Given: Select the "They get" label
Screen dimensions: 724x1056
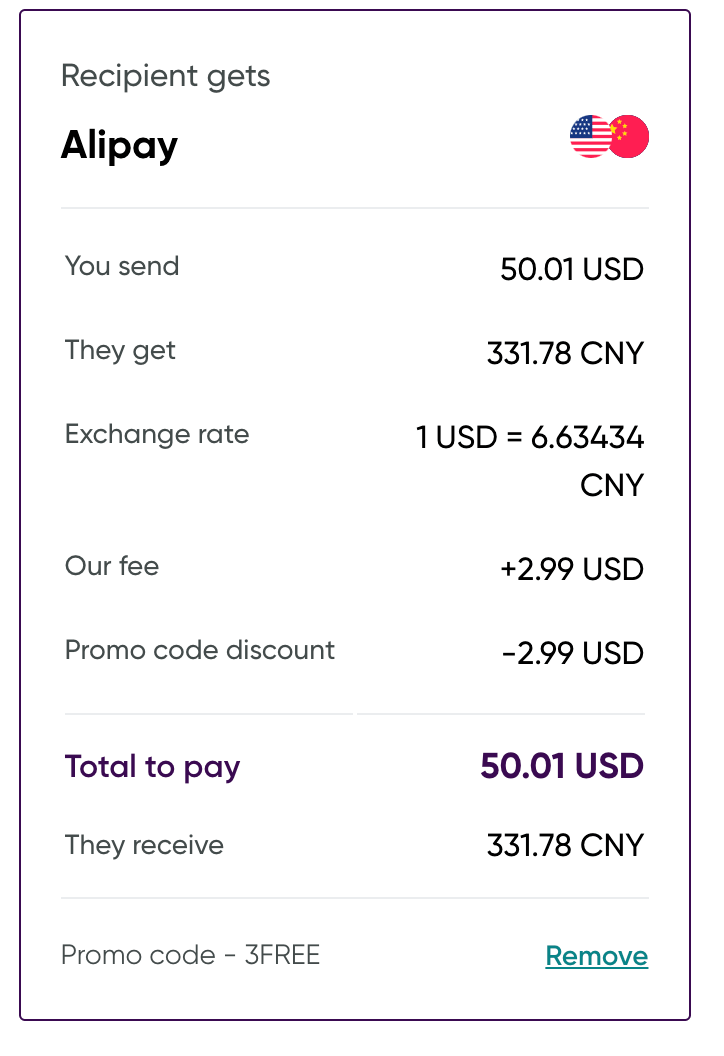Looking at the screenshot, I should [120, 350].
